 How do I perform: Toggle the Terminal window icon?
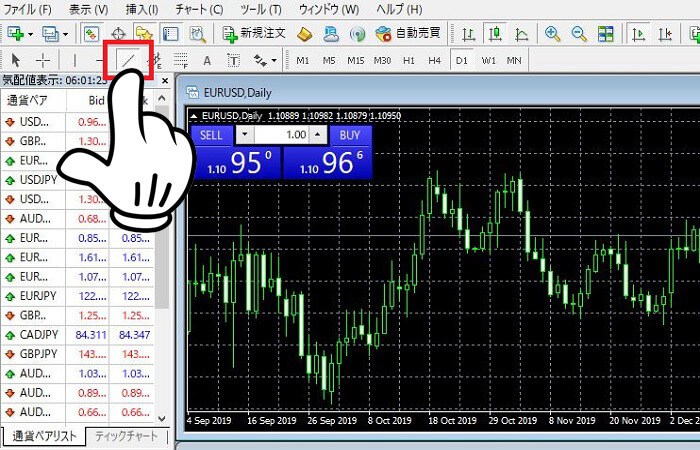pos(171,33)
